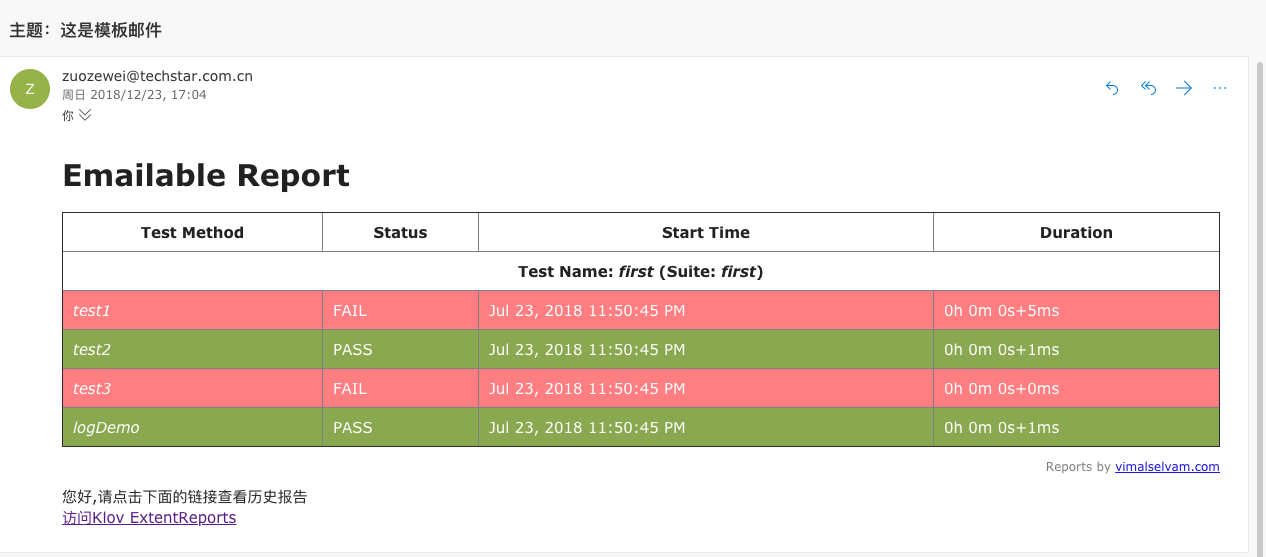This screenshot has width=1266, height=557.
Task: Open the more actions ellipsis menu
Action: (x=1220, y=88)
